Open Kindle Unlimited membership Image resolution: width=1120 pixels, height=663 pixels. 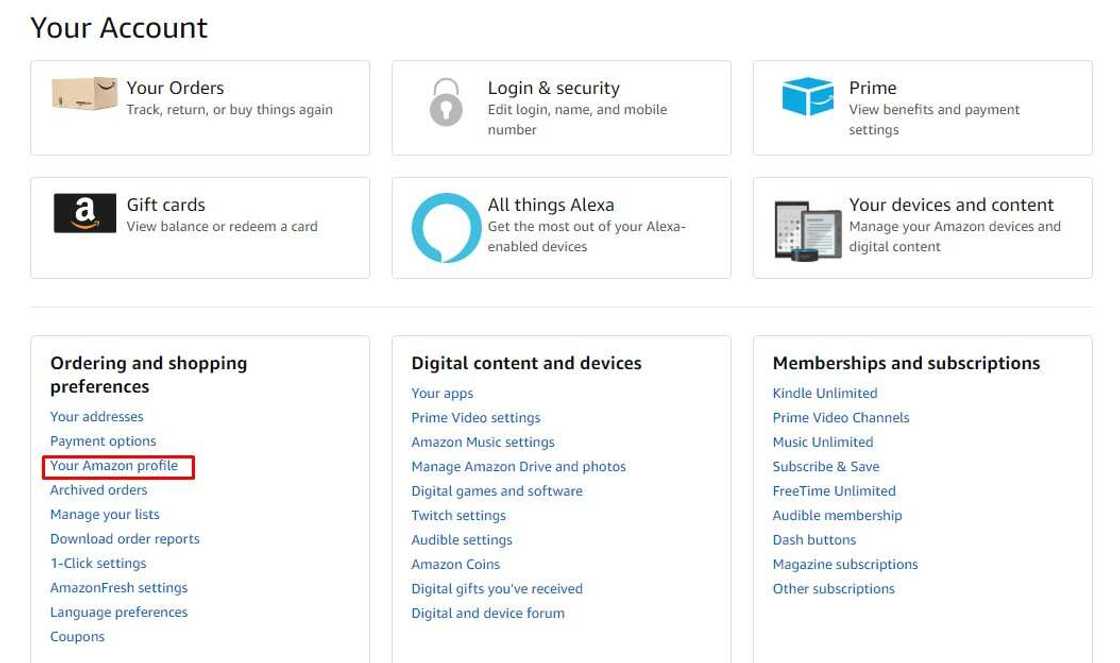point(824,393)
